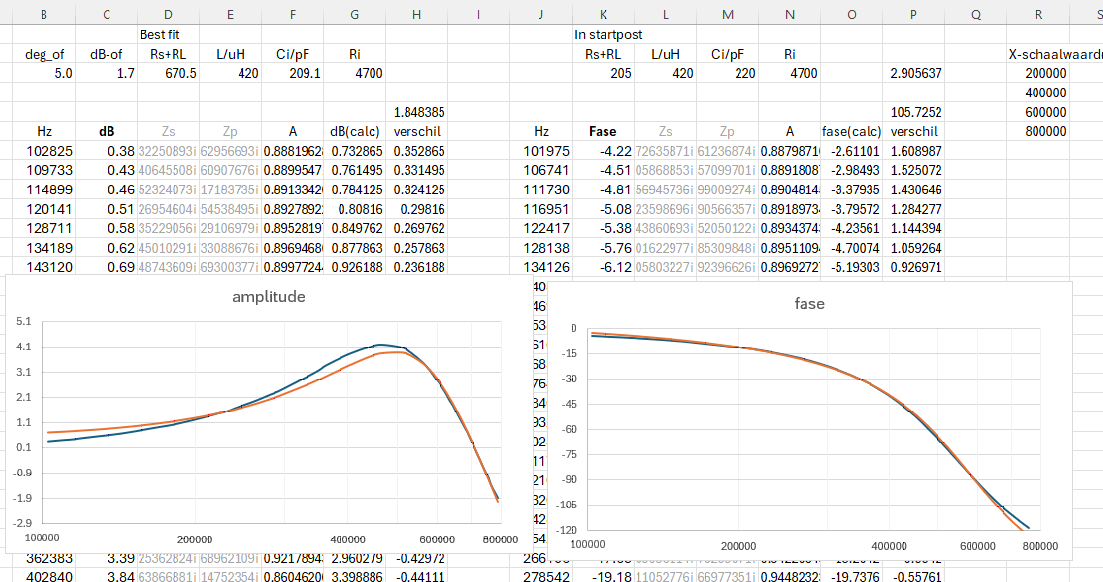1103x582 pixels.
Task: Select frequency cell 102825
Action: tap(44, 151)
